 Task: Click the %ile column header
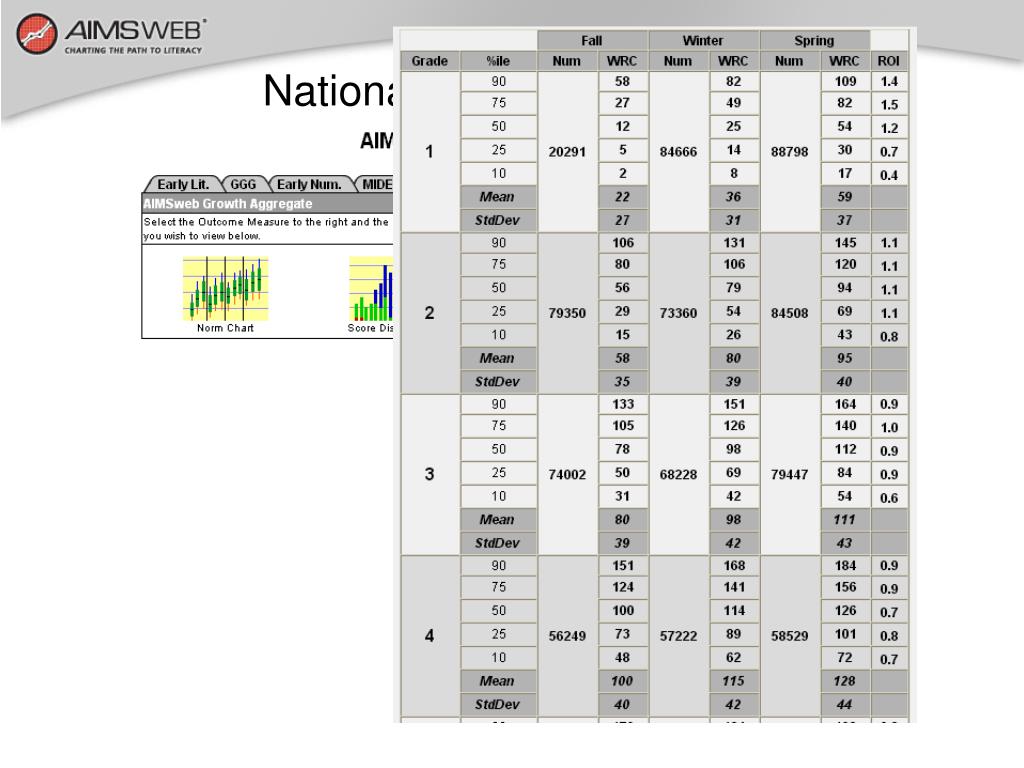tap(498, 61)
